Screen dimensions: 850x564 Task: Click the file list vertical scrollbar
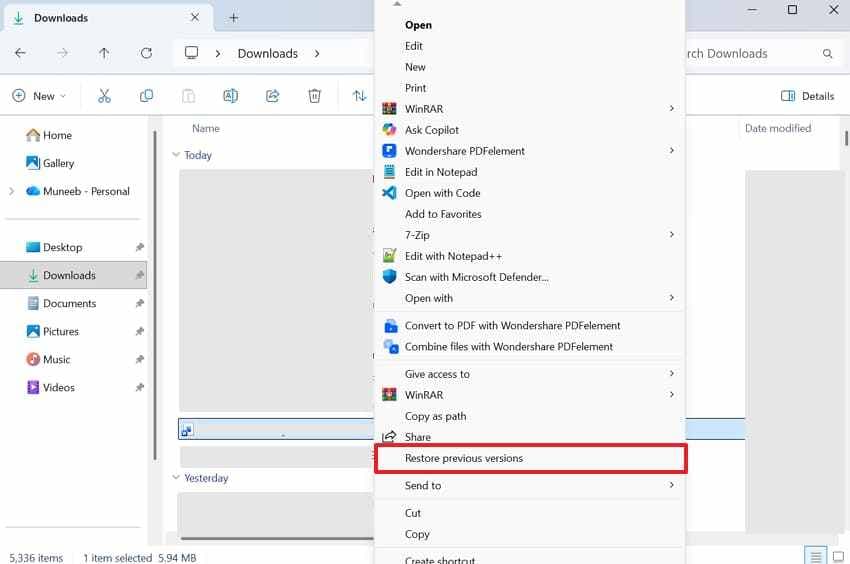846,137
